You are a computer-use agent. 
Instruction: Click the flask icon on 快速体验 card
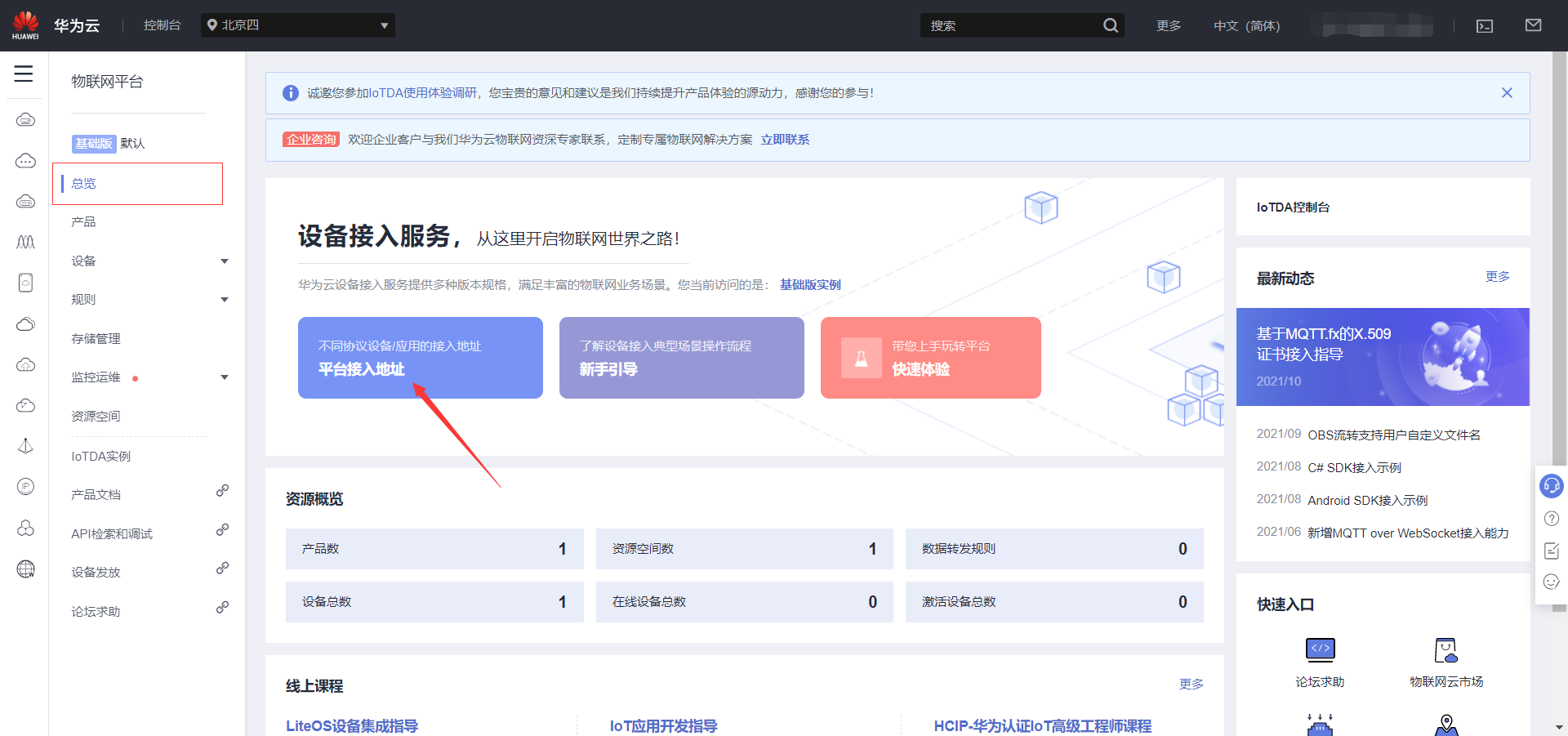tap(862, 358)
